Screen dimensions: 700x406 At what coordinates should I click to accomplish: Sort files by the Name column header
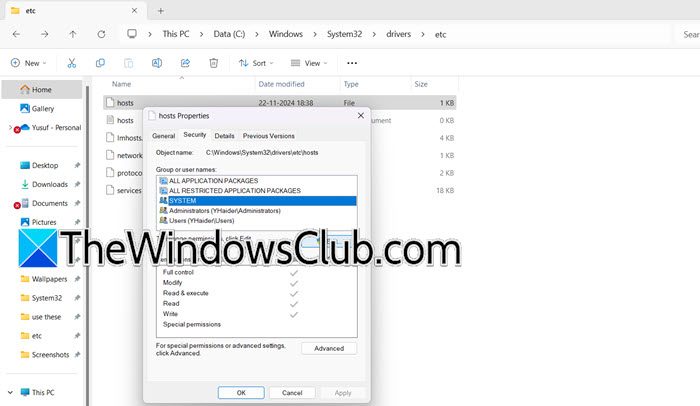tap(121, 84)
